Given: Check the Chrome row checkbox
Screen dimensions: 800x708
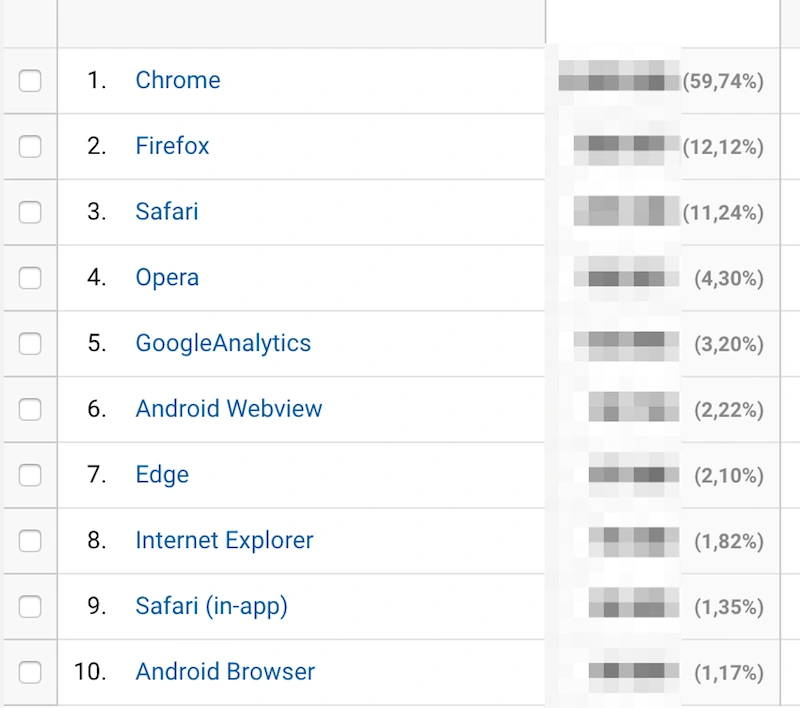Looking at the screenshot, I should pyautogui.click(x=30, y=81).
